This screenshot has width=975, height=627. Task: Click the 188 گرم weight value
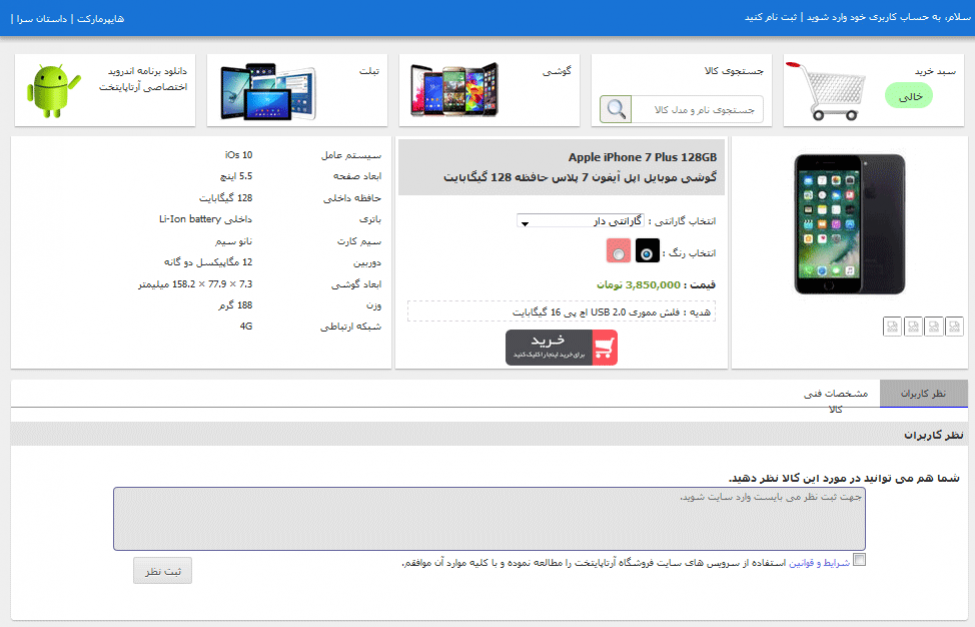click(x=236, y=305)
